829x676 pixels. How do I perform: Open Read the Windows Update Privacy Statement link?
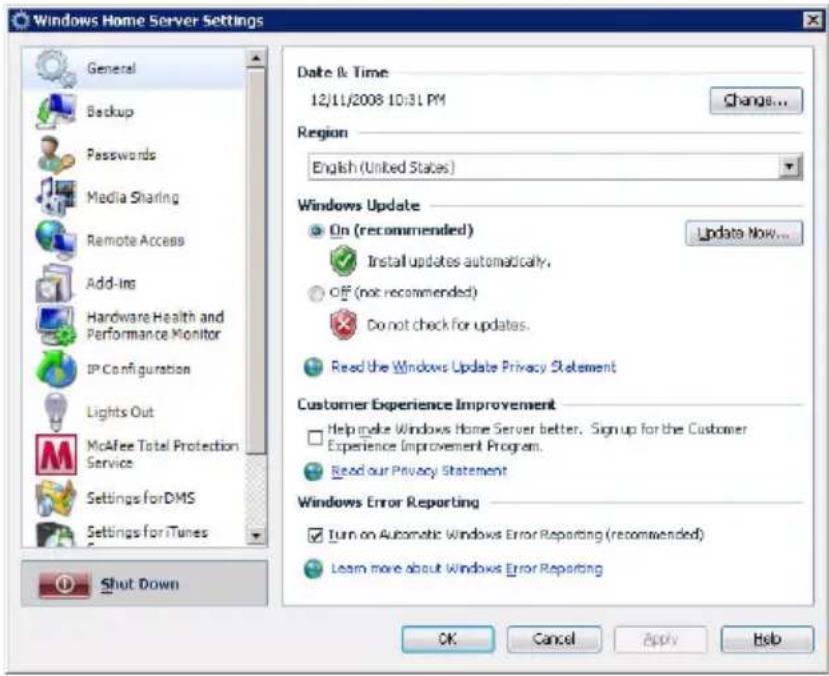473,367
